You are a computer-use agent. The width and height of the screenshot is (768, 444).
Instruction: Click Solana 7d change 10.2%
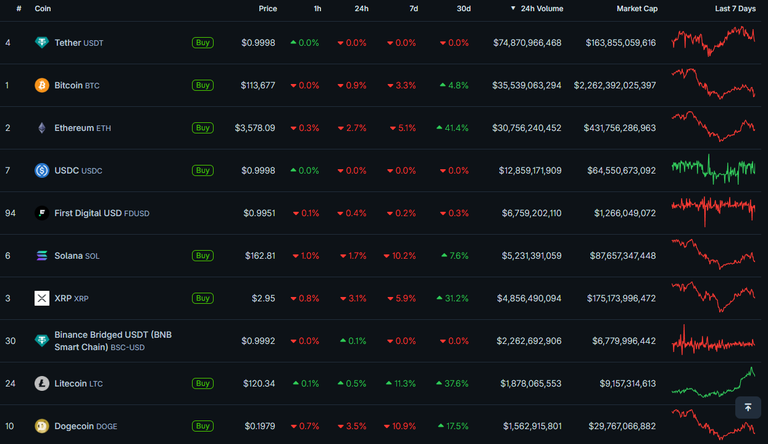tap(400, 256)
